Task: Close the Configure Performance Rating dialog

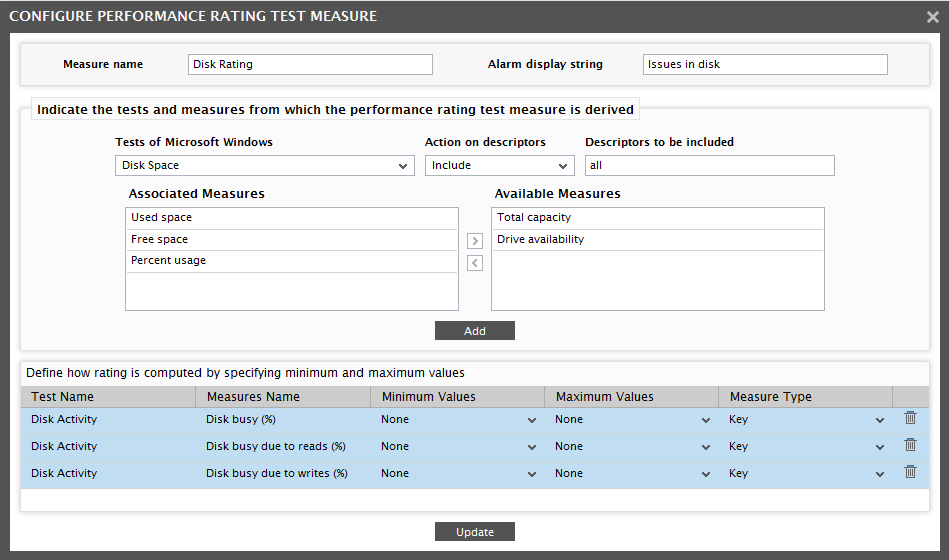Action: tap(933, 17)
